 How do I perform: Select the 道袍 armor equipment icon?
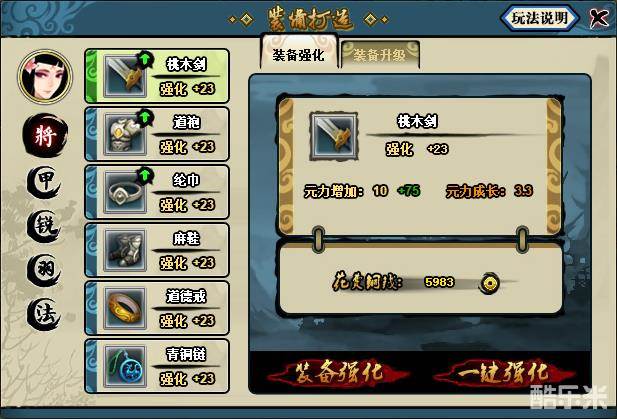(x=124, y=134)
